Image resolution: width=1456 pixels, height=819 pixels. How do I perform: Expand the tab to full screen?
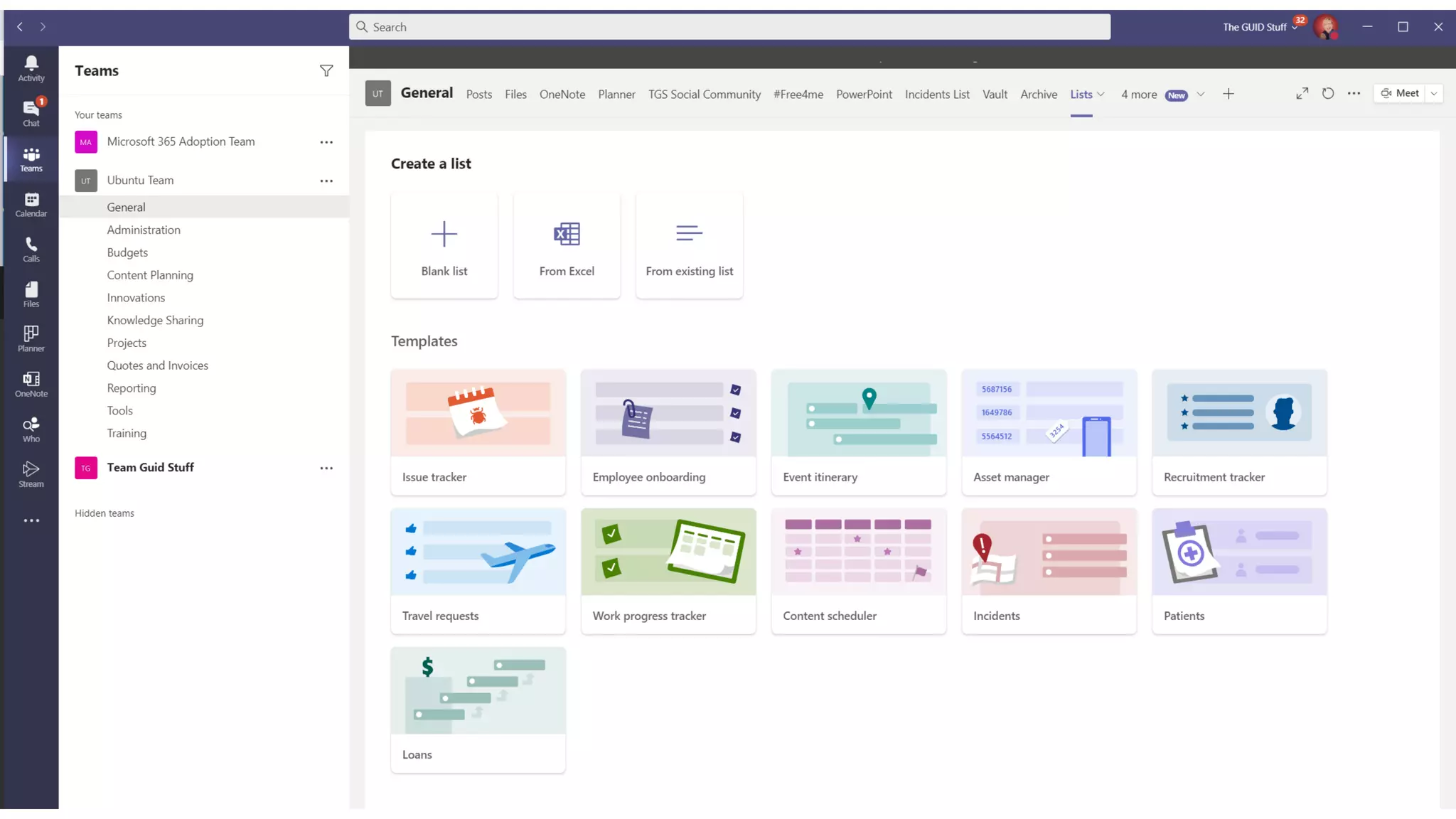[x=1302, y=93]
